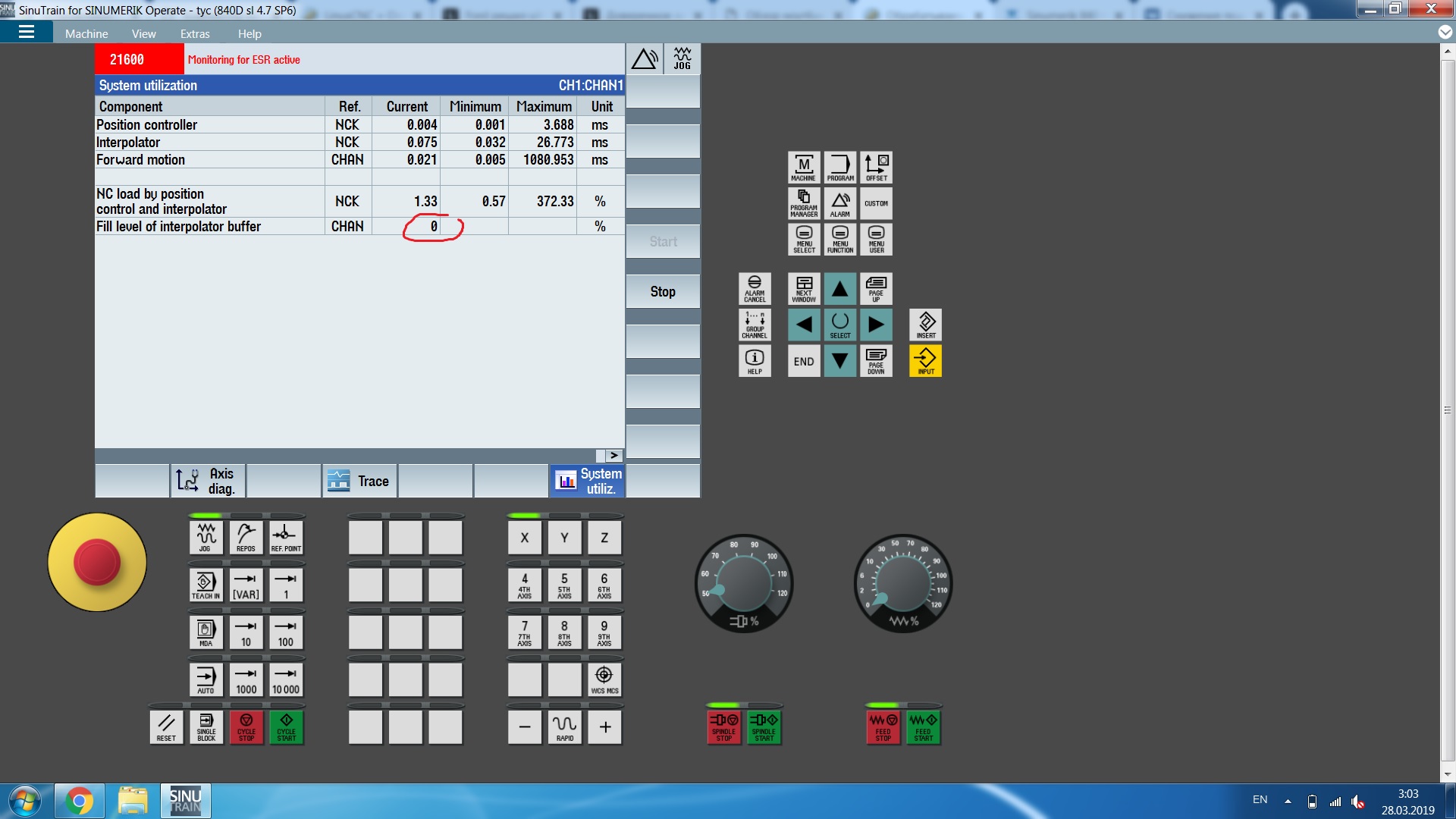This screenshot has width=1456, height=819.
Task: Adjust the feed override dial
Action: [902, 583]
